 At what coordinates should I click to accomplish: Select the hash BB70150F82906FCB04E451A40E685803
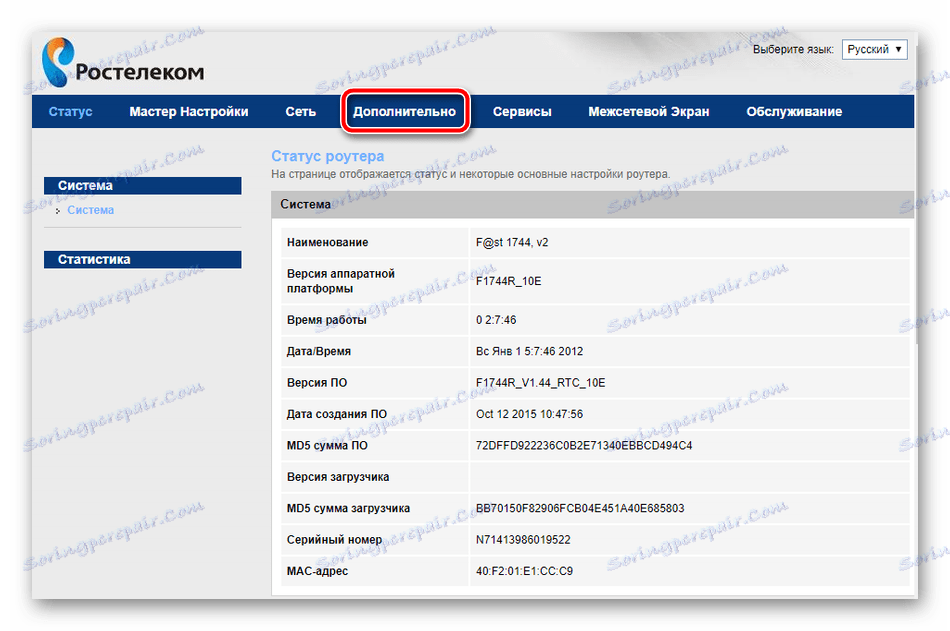tap(580, 509)
